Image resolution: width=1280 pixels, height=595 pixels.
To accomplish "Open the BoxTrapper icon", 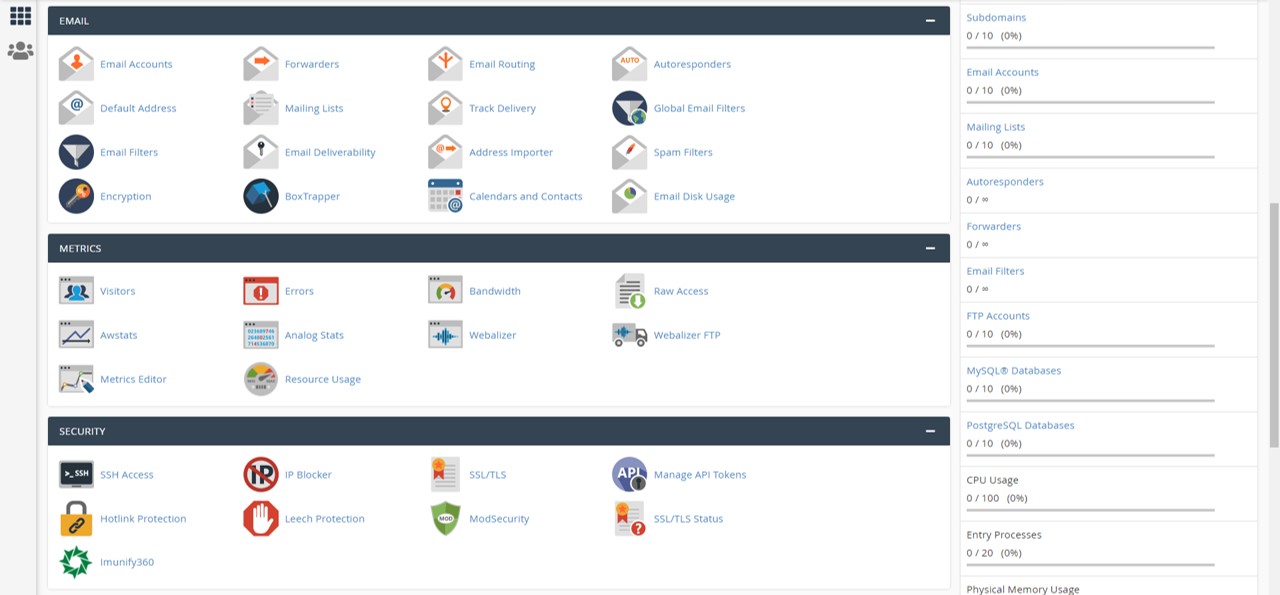I will [261, 196].
